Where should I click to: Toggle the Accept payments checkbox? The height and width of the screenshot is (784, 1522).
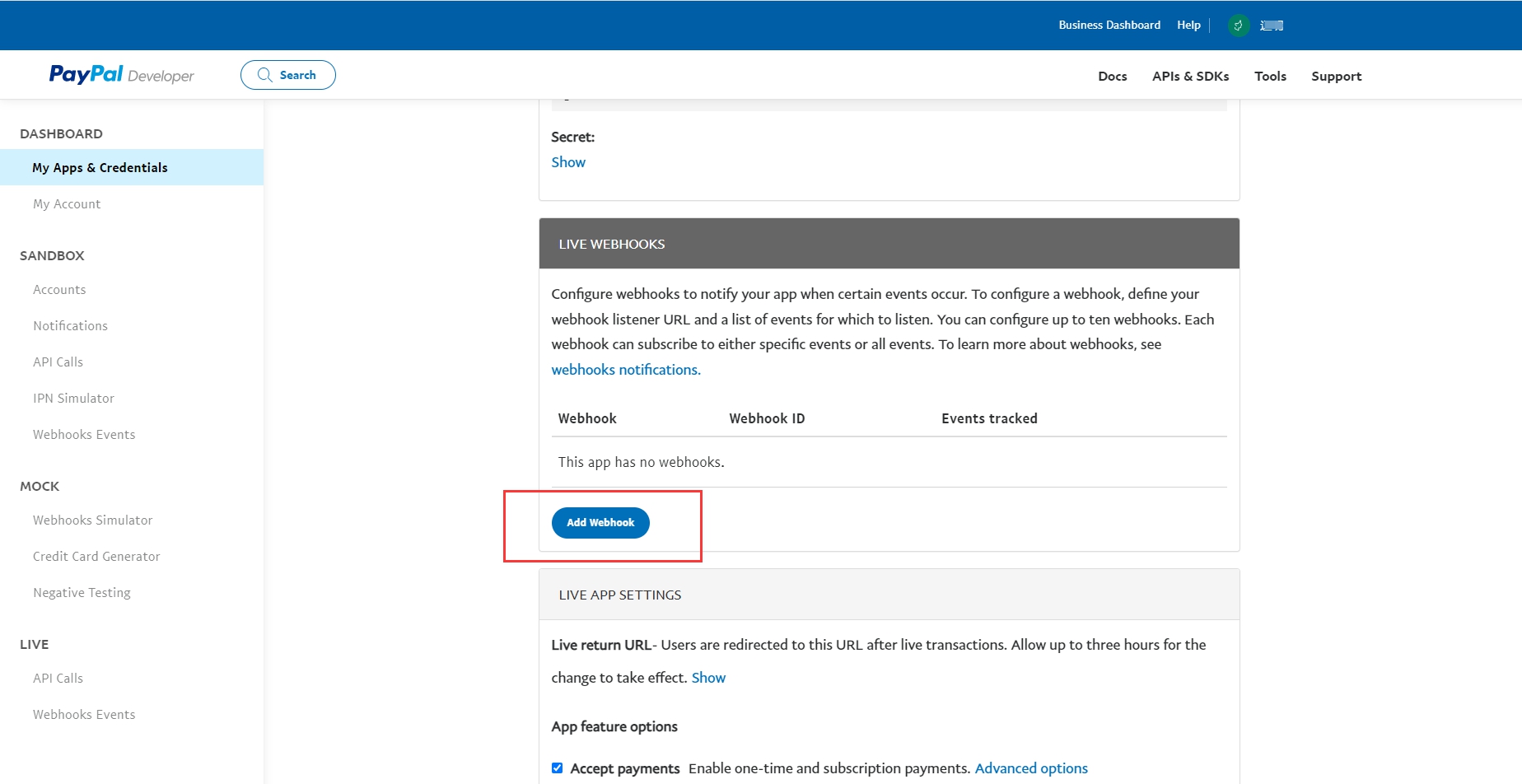[x=558, y=768]
